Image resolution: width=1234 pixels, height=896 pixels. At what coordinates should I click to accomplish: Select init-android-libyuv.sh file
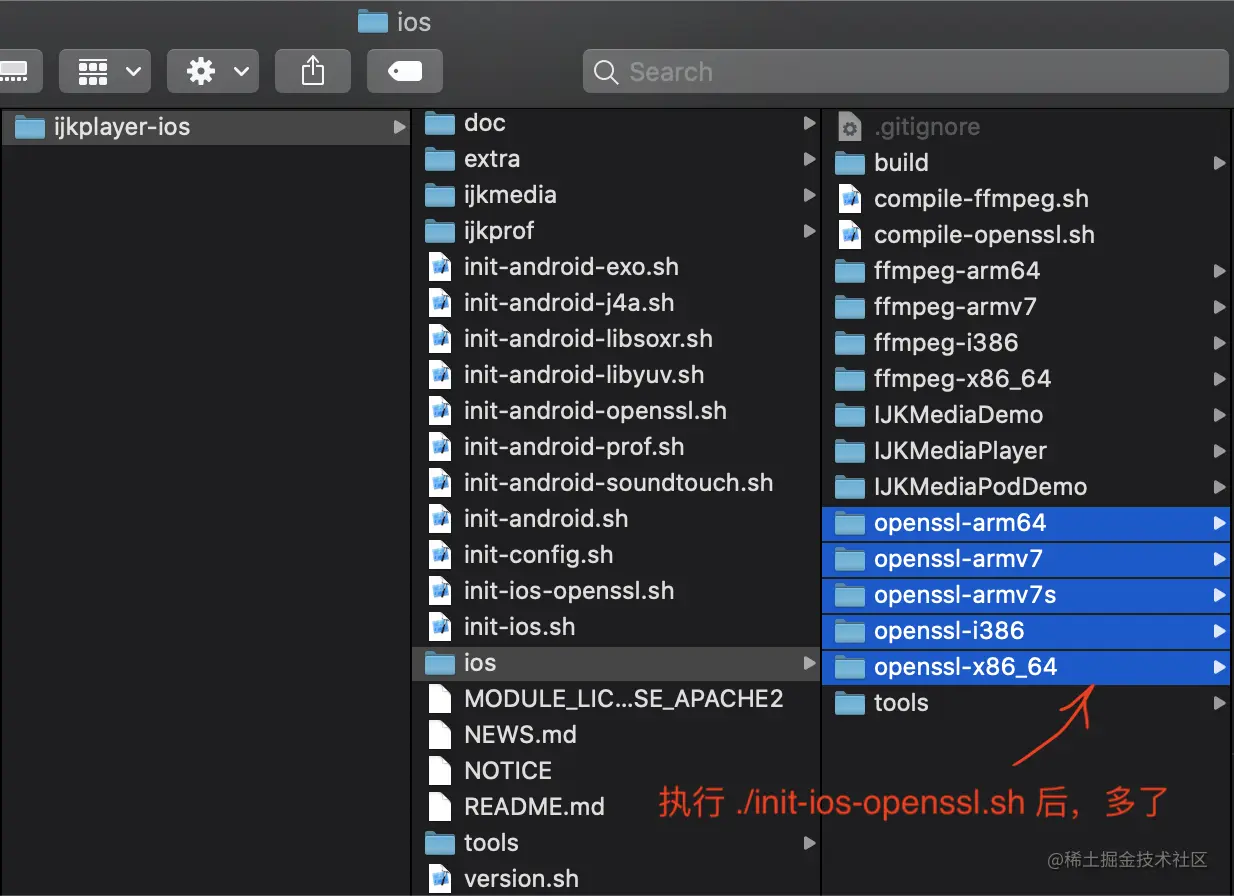(x=616, y=375)
